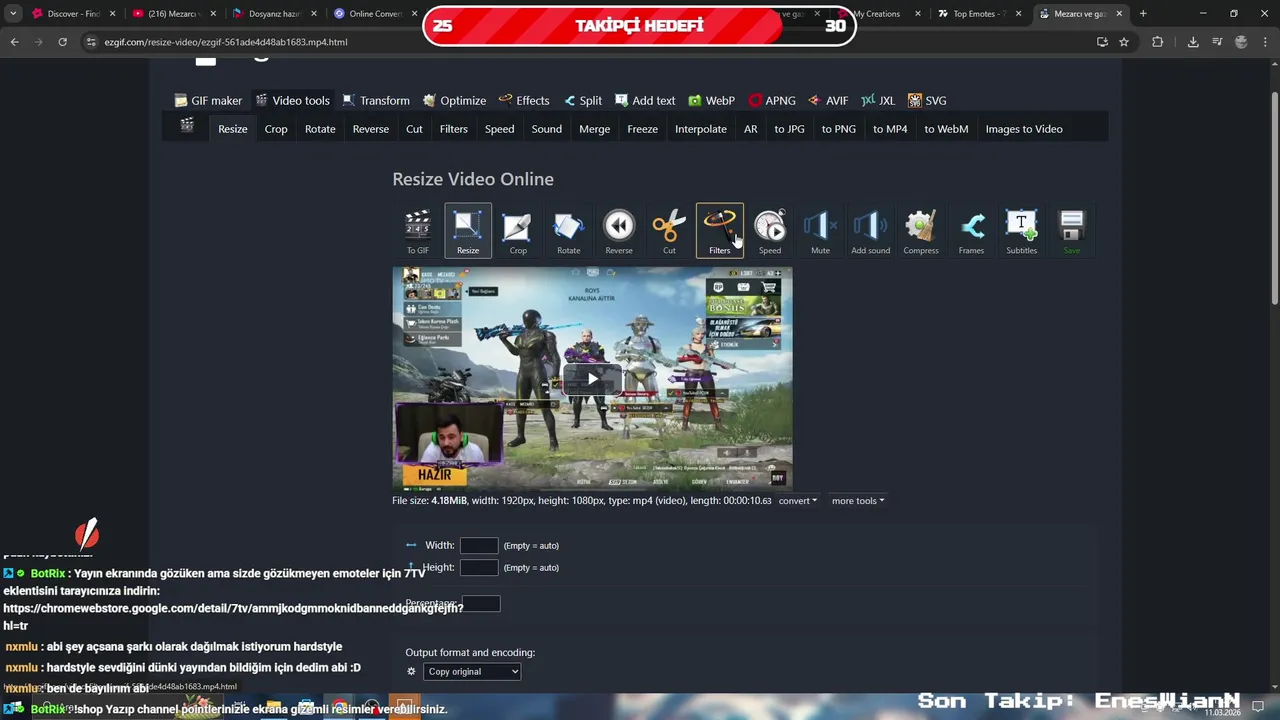Click the Height input field

point(479,567)
